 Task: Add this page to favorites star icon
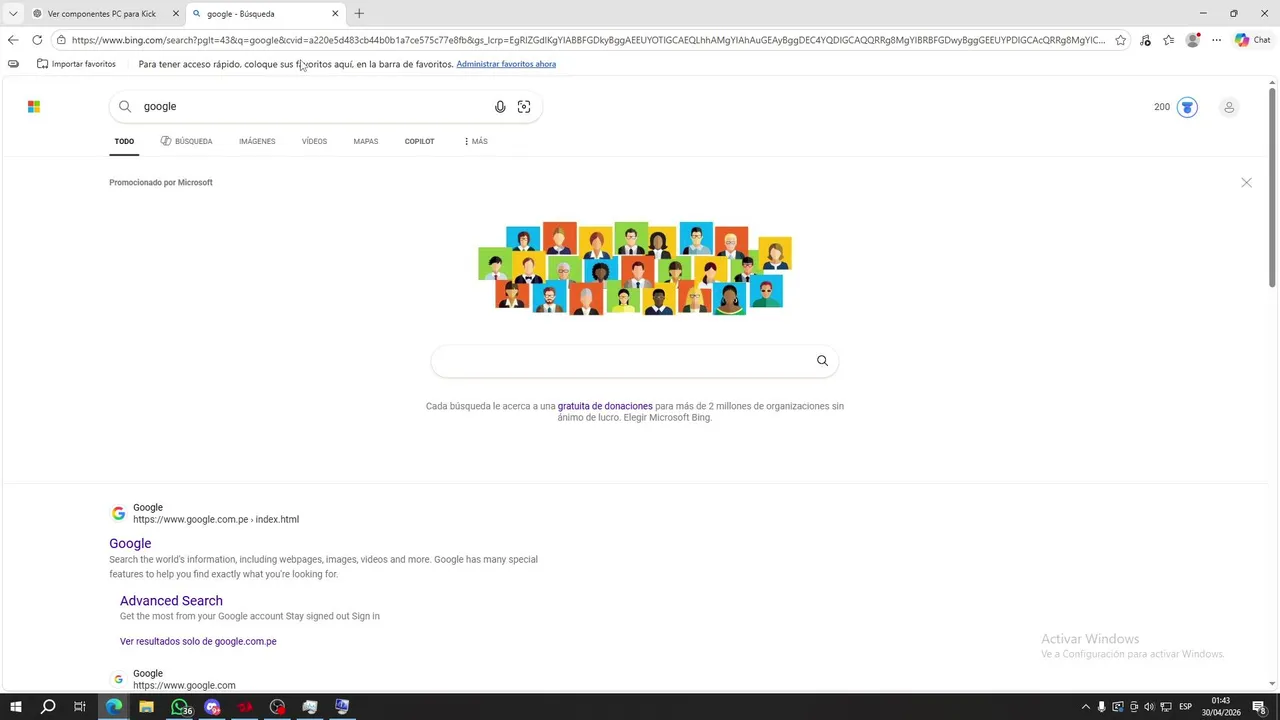click(1120, 40)
